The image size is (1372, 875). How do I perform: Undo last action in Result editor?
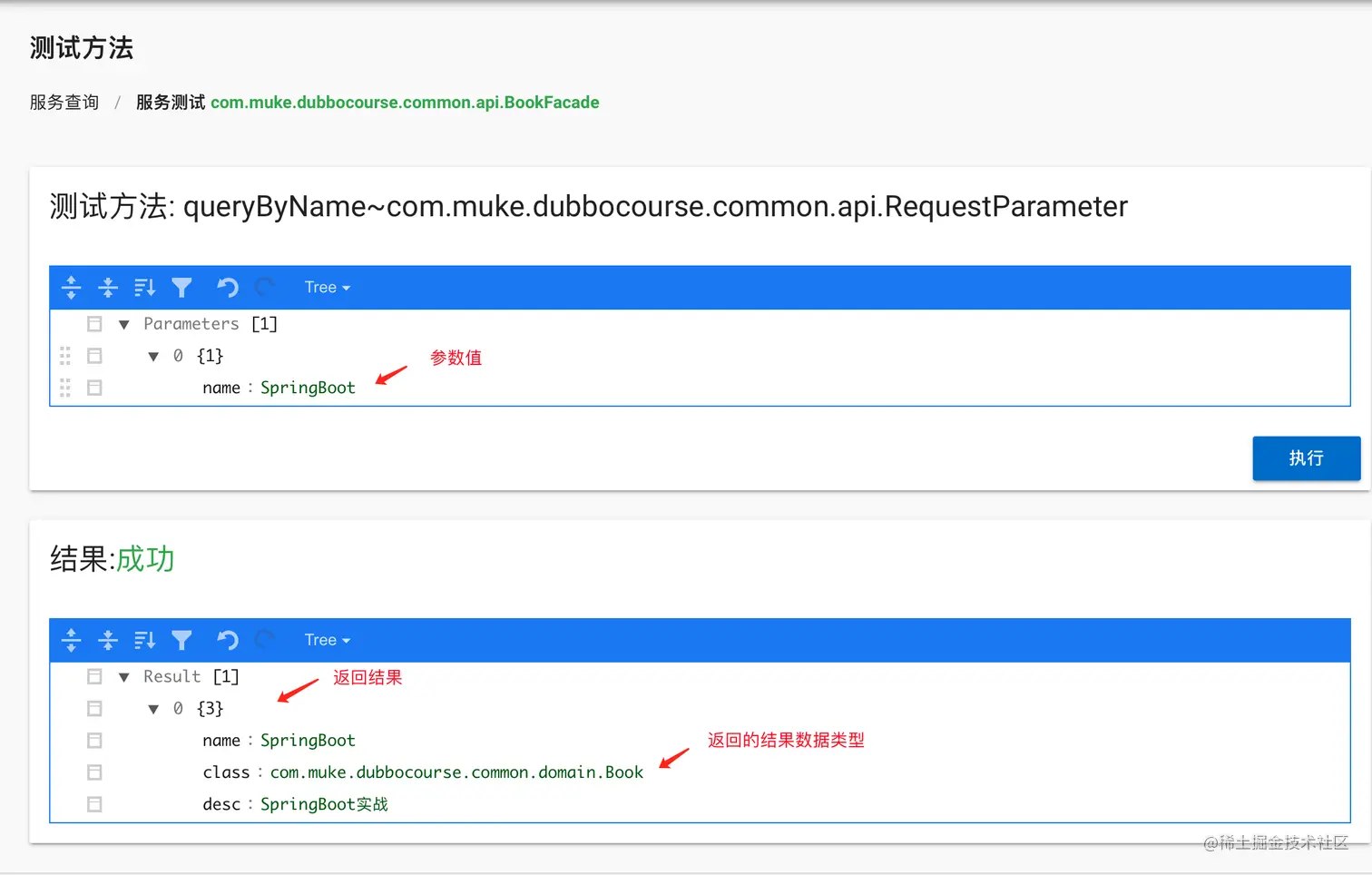click(227, 640)
